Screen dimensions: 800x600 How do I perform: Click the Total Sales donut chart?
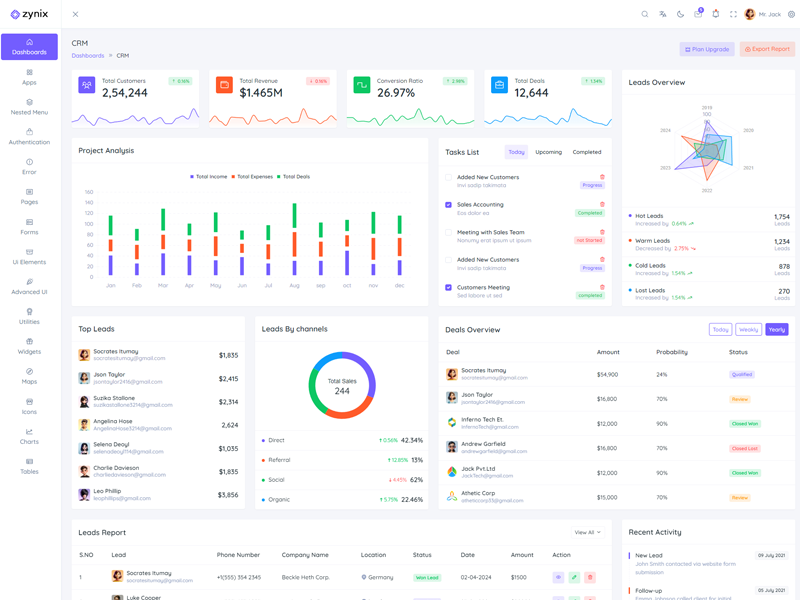click(342, 385)
